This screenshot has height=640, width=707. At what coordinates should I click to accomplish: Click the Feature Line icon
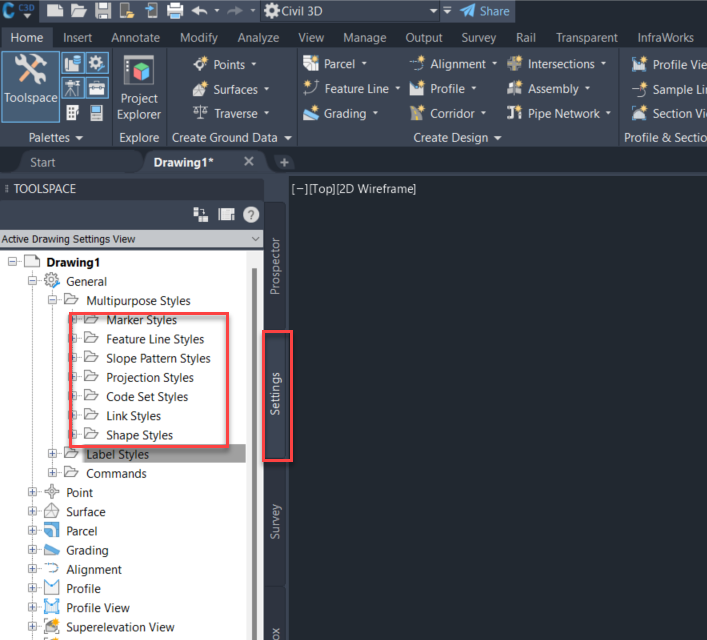(x=311, y=88)
